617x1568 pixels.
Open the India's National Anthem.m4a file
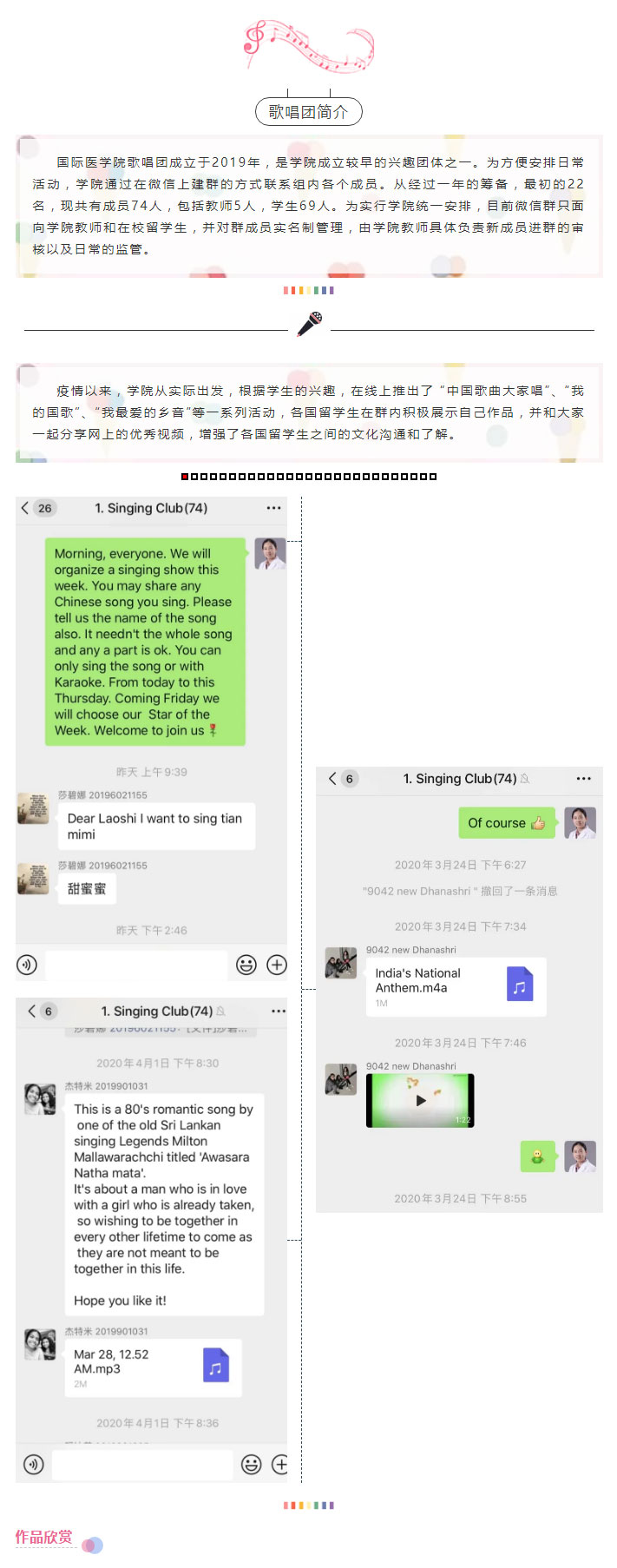(456, 986)
